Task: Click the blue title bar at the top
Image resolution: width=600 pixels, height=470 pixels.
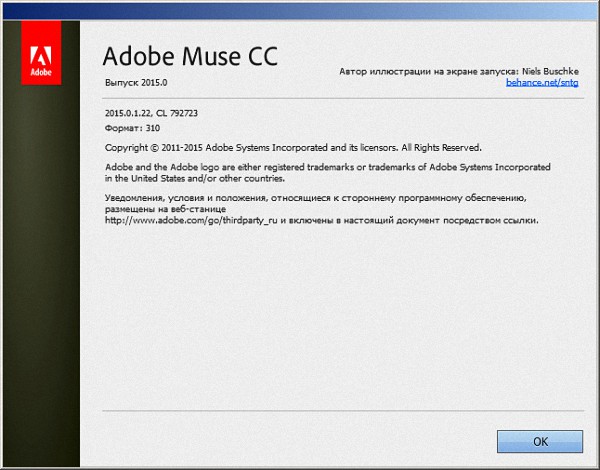Action: [x=300, y=9]
